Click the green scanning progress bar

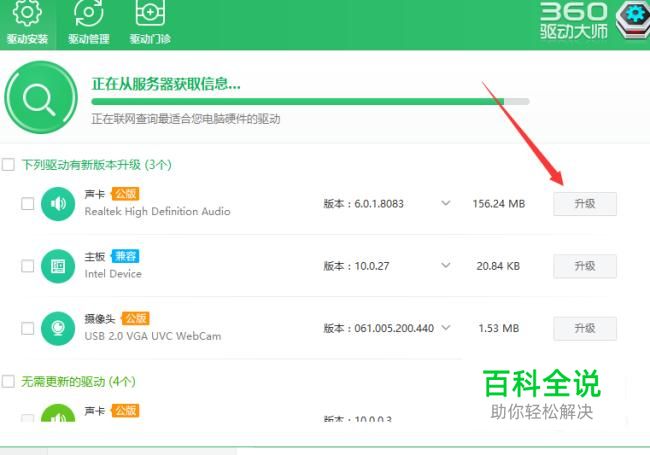coord(310,102)
